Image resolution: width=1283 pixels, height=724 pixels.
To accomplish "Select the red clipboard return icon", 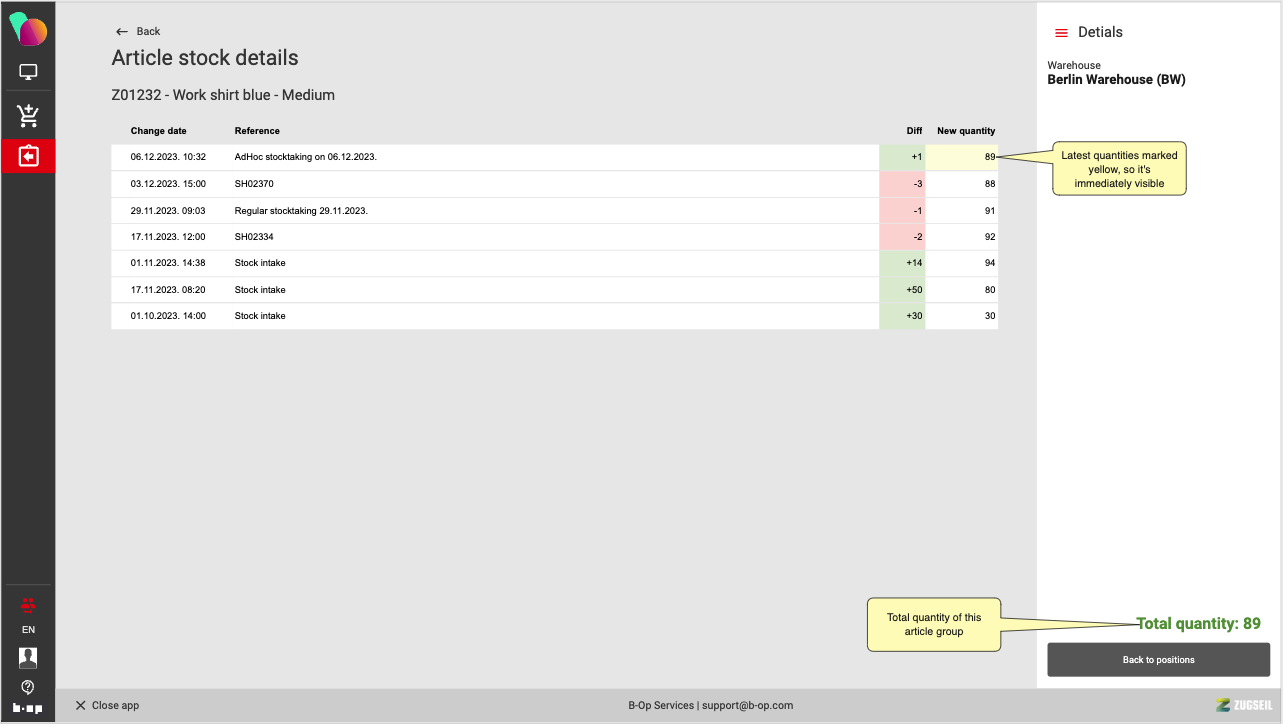I will tap(28, 157).
